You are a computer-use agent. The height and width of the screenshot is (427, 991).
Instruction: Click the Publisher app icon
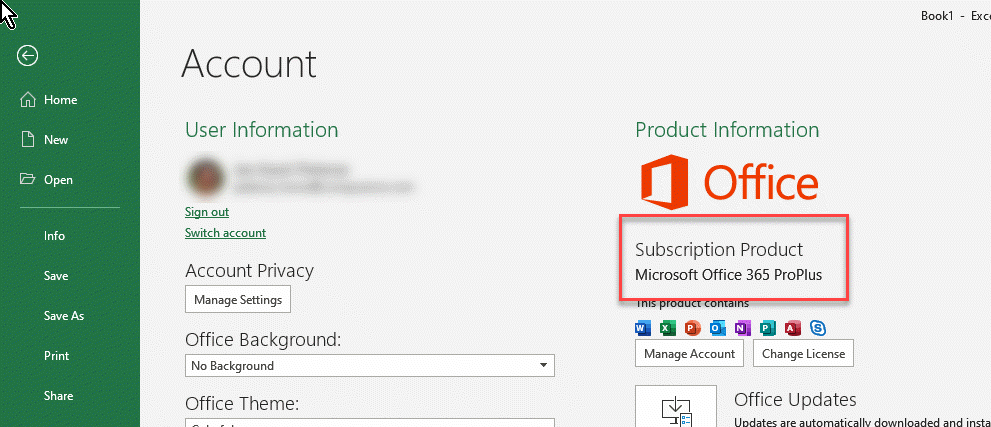tap(767, 328)
